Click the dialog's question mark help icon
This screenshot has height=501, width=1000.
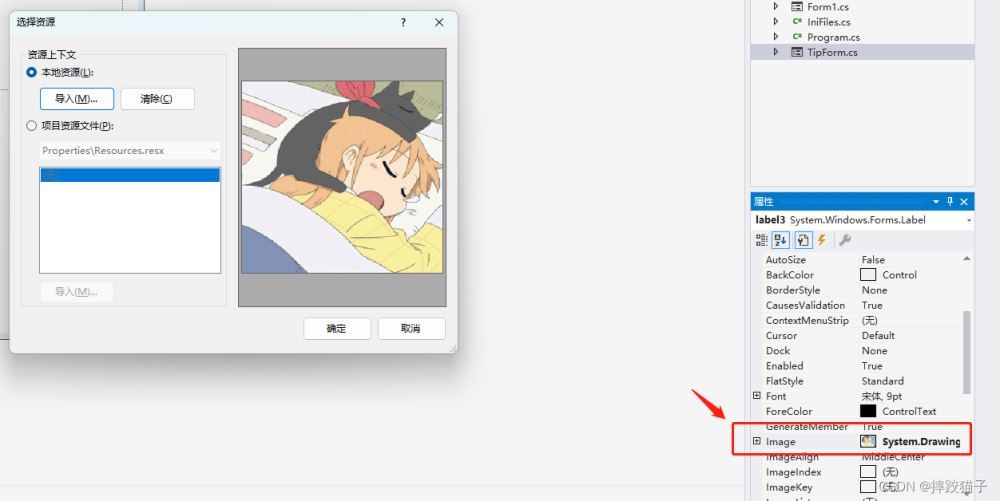click(403, 22)
